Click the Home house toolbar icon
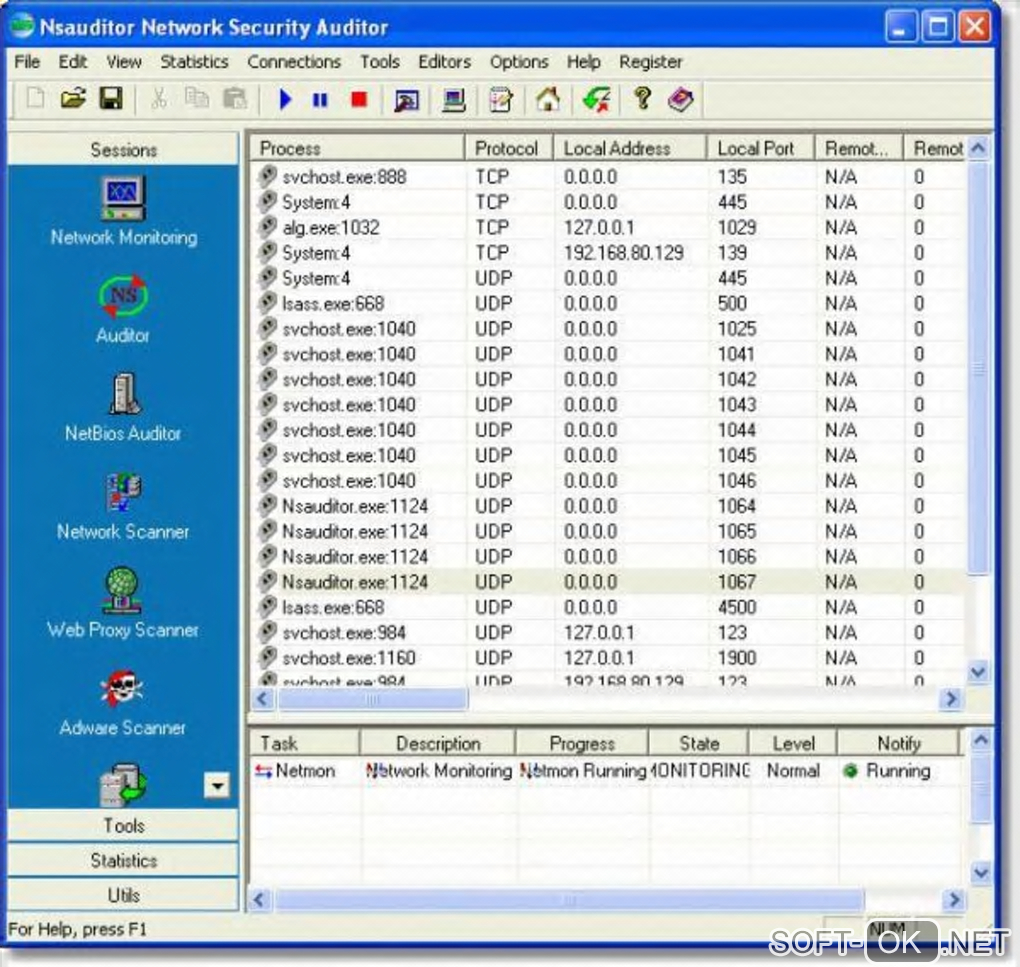The image size is (1020, 967). coord(548,100)
